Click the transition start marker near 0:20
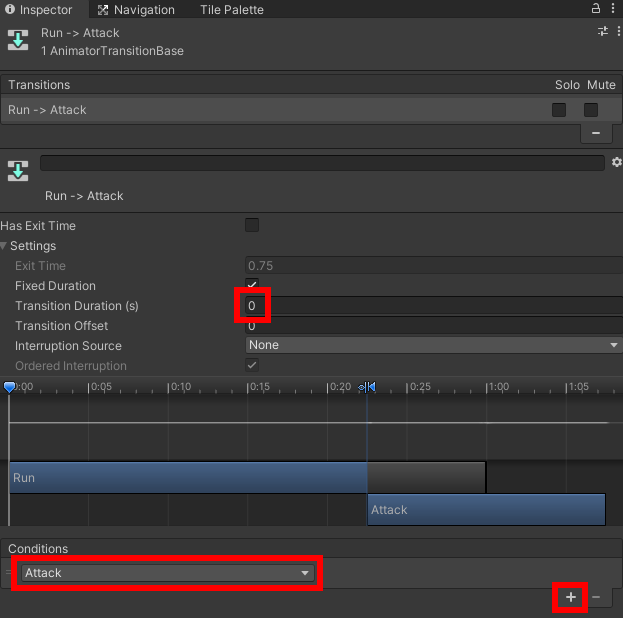This screenshot has height=618, width=623. point(368,387)
